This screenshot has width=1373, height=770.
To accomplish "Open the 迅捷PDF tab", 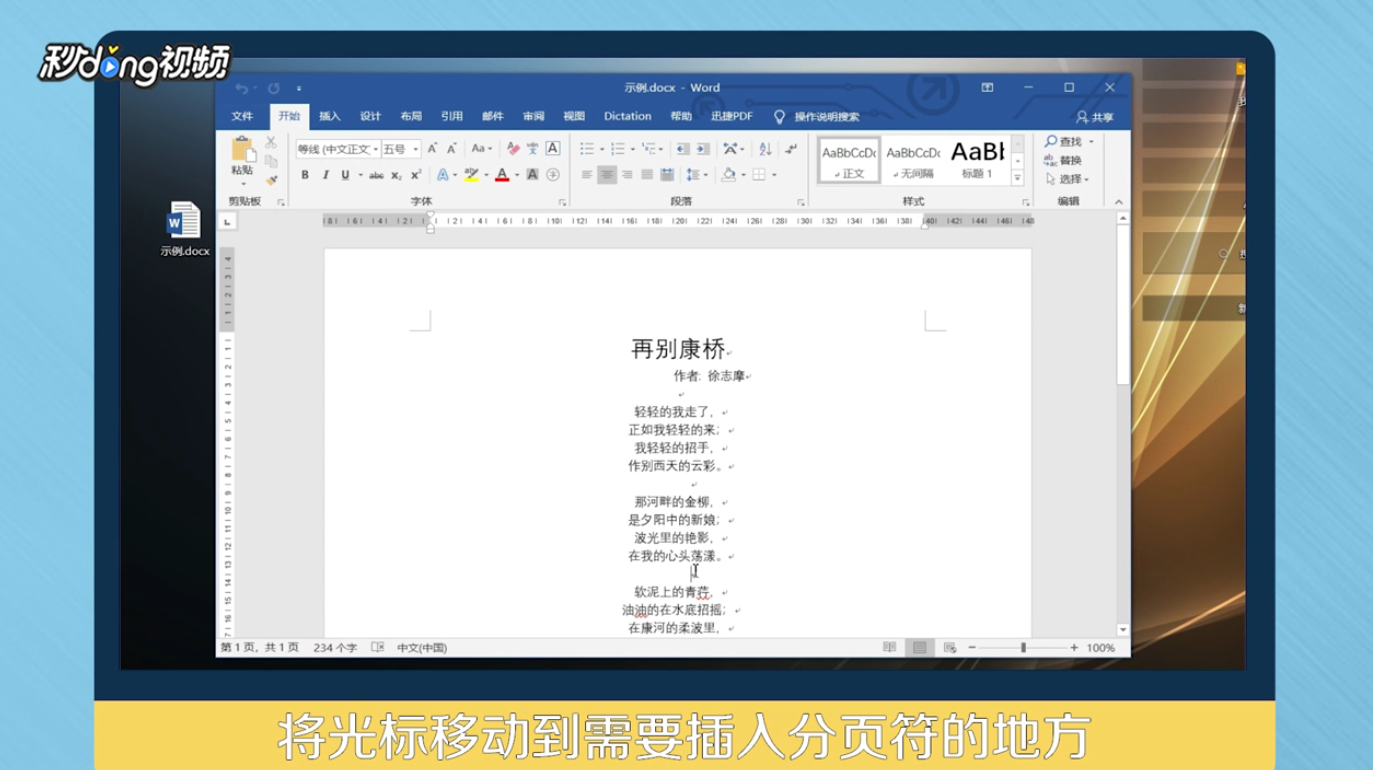I will coord(732,117).
